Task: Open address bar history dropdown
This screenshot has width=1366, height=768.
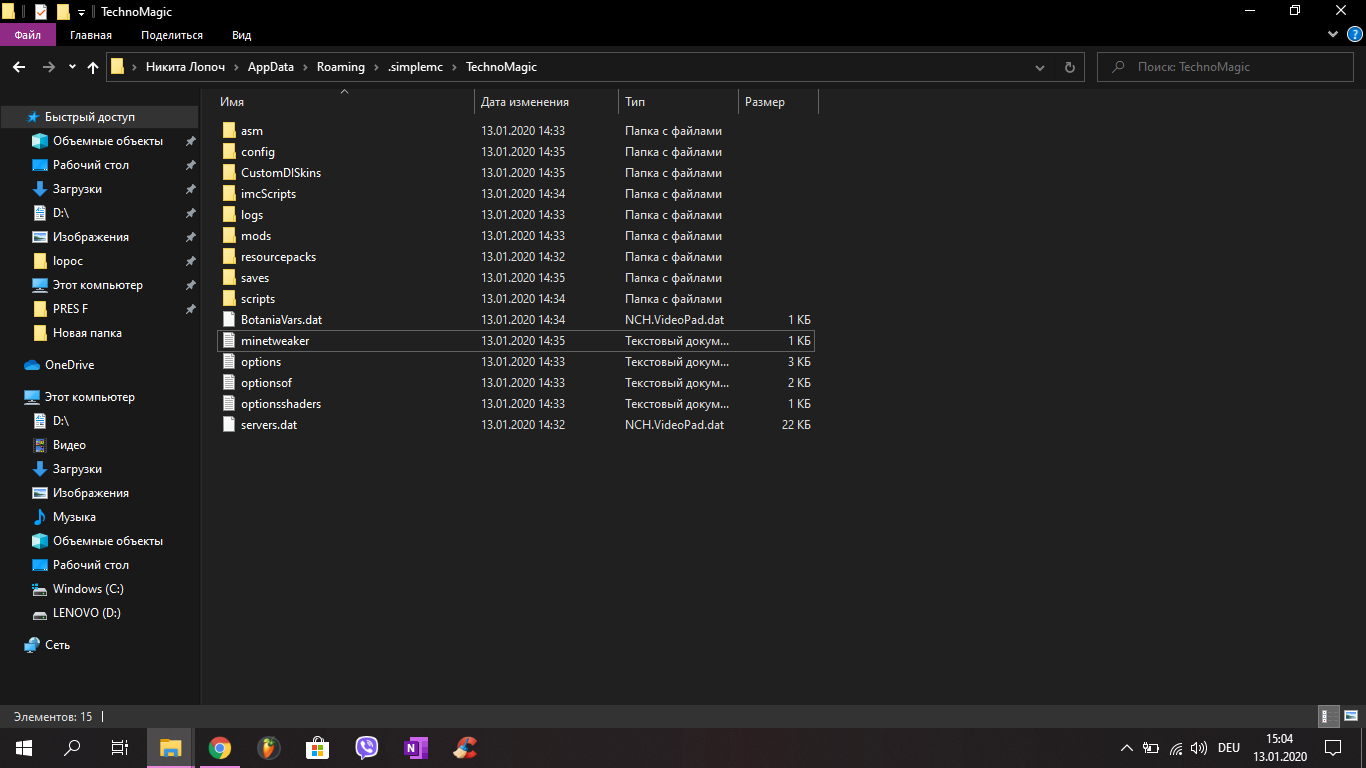Action: [x=1040, y=67]
